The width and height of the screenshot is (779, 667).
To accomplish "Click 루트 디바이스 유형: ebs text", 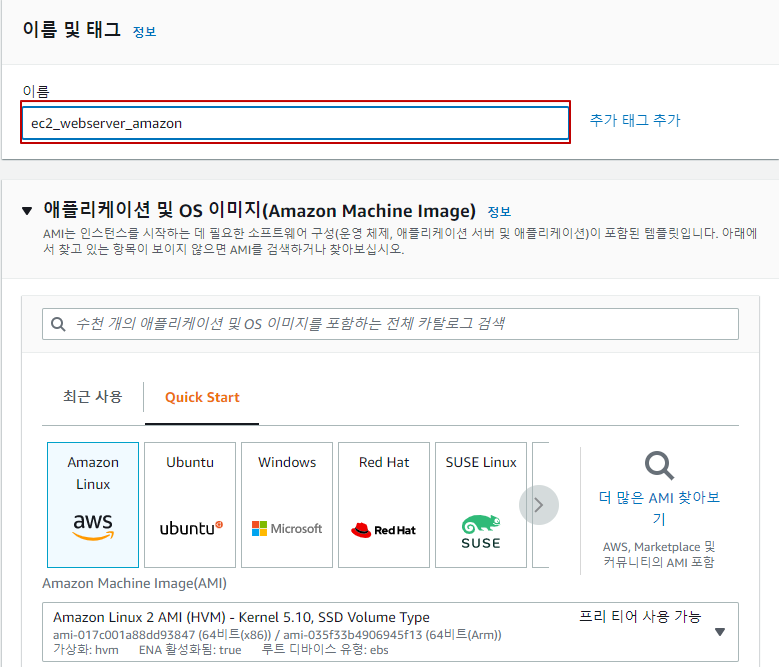I will 325,650.
